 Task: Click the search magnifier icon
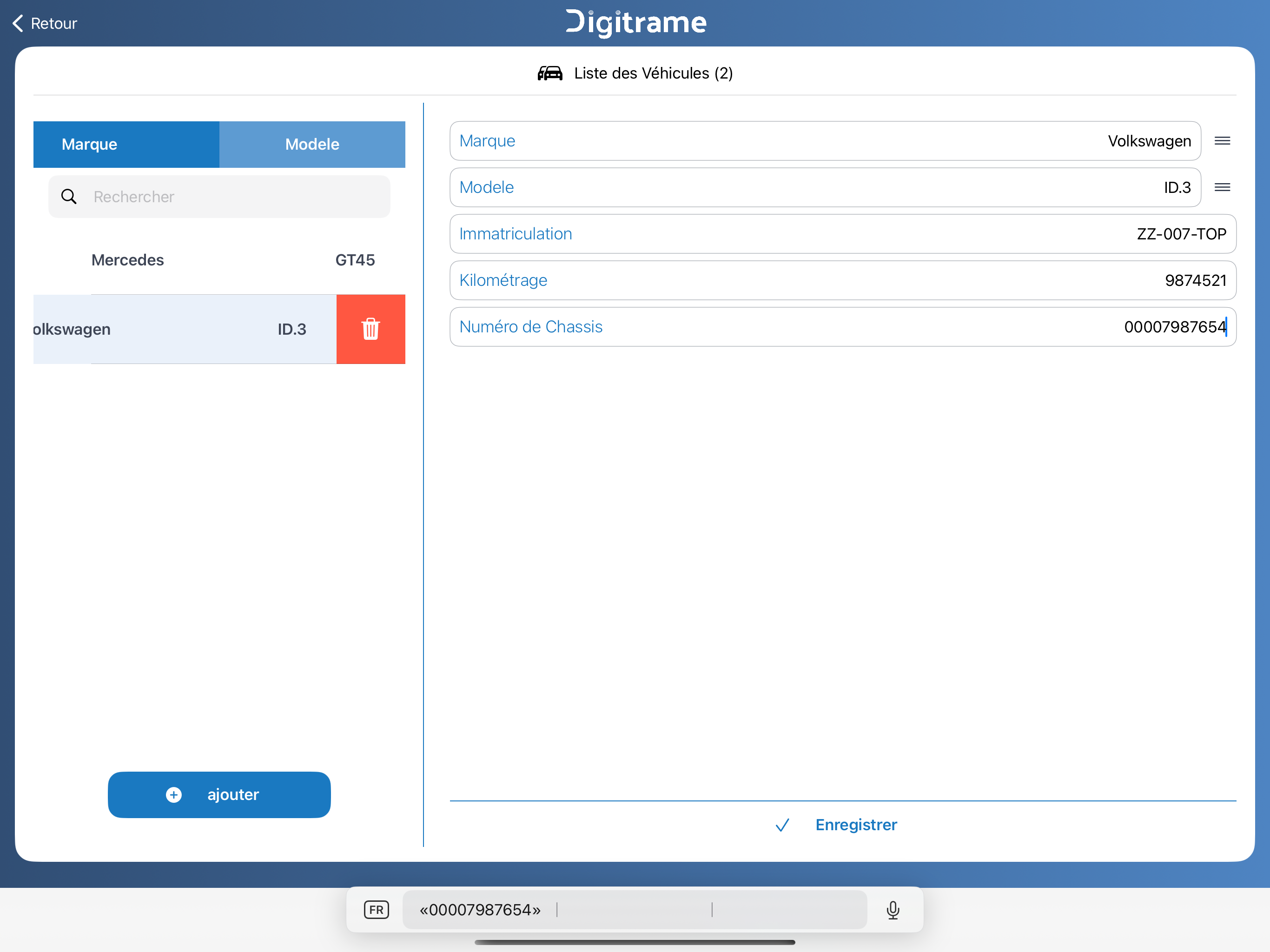[69, 197]
